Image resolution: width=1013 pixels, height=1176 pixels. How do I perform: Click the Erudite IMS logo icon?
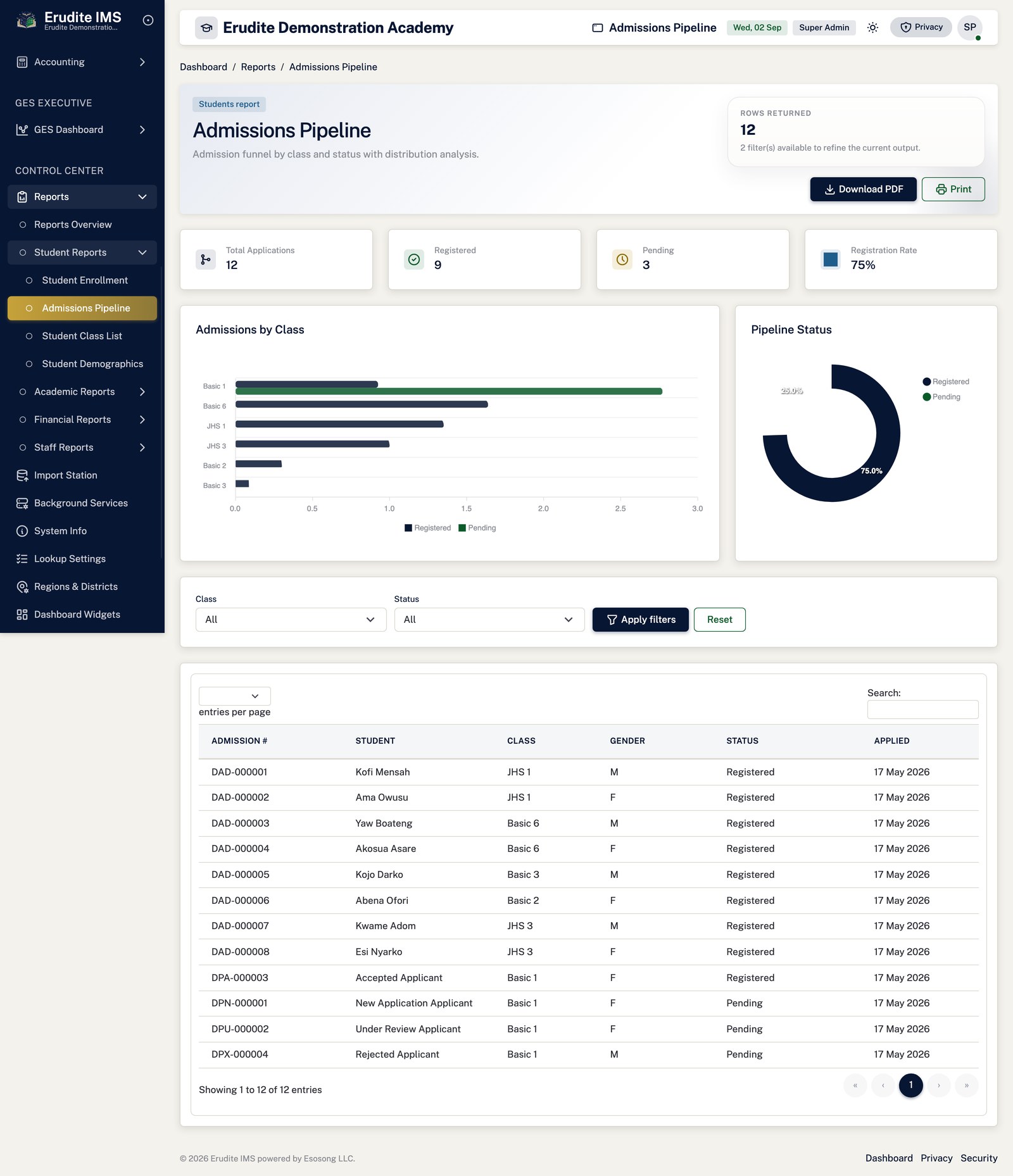click(26, 21)
